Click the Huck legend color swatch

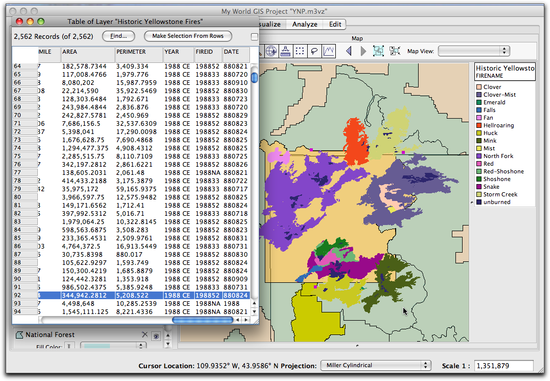[x=479, y=133]
